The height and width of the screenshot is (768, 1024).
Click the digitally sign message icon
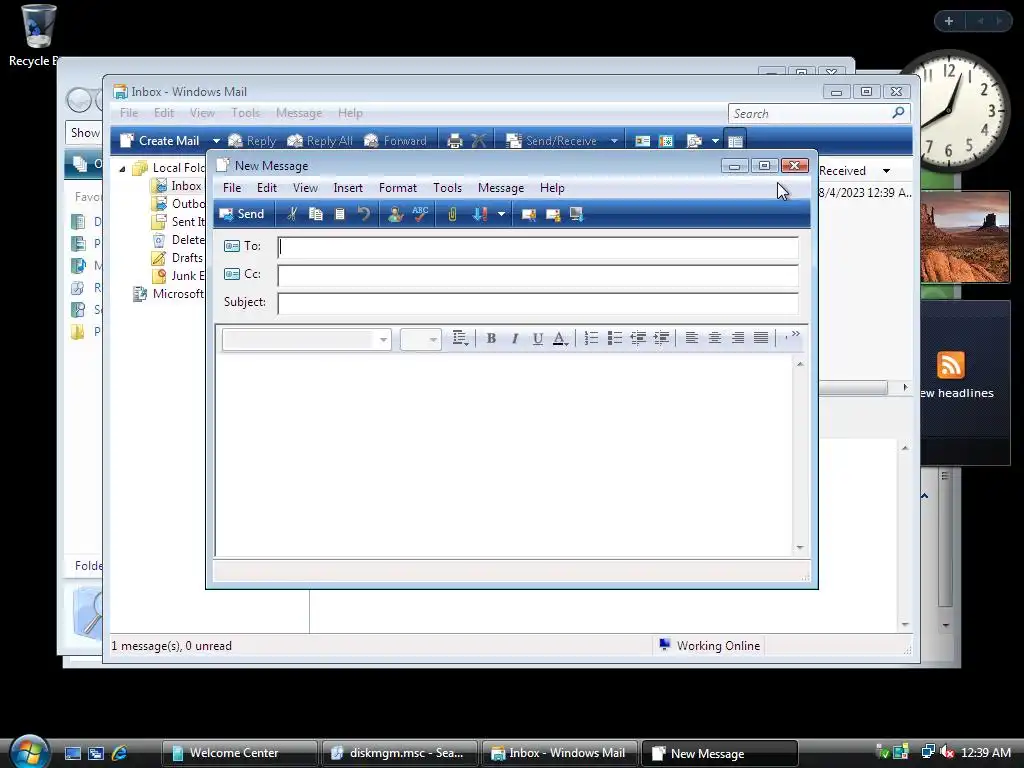(528, 214)
